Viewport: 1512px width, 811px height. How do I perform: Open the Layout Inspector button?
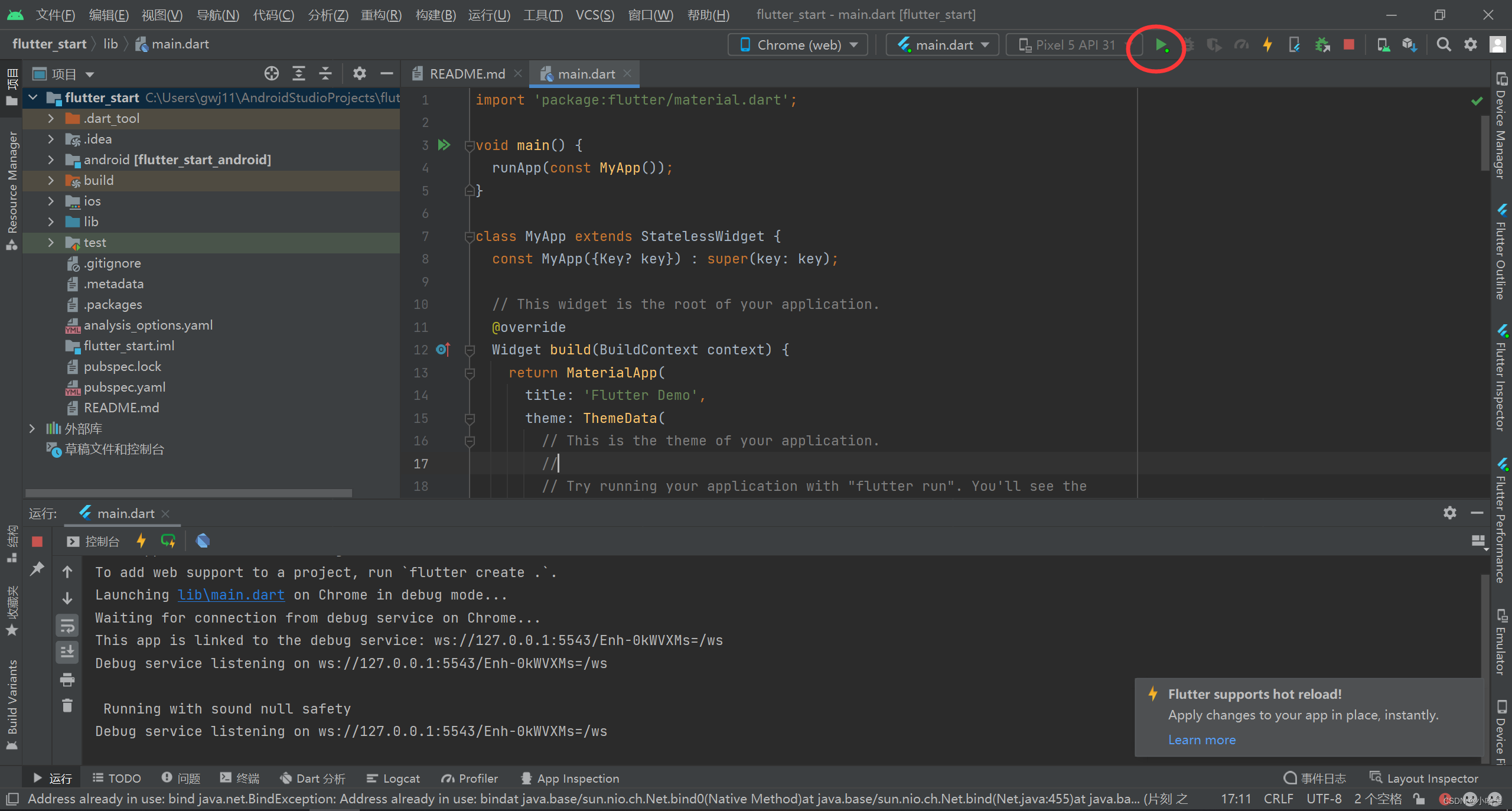coord(1425,779)
